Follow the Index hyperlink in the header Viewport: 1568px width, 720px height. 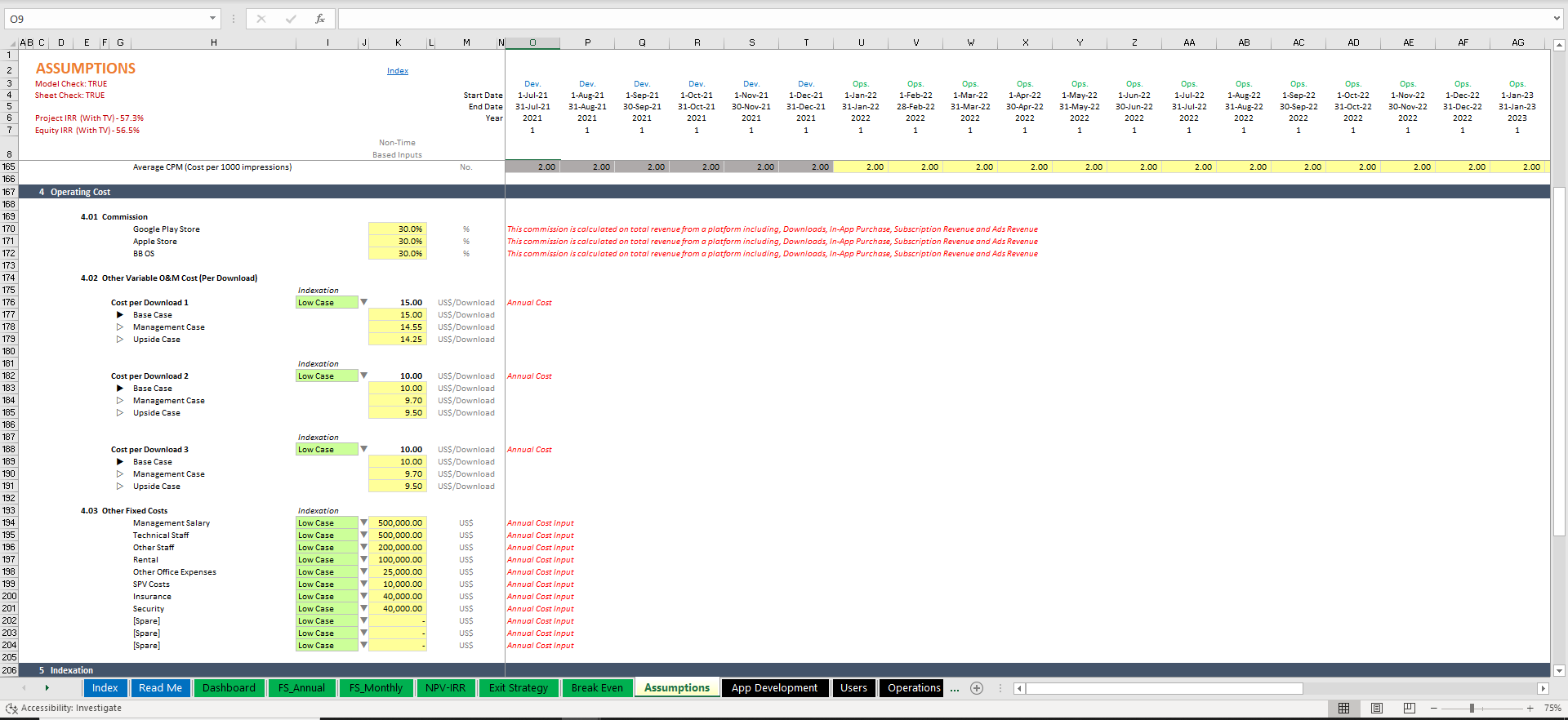tap(398, 71)
